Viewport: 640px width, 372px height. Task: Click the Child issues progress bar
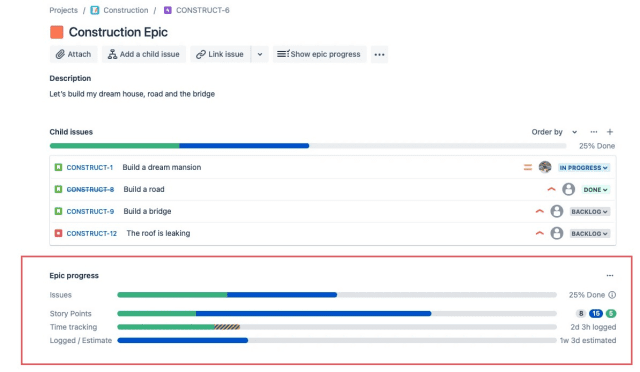308,146
